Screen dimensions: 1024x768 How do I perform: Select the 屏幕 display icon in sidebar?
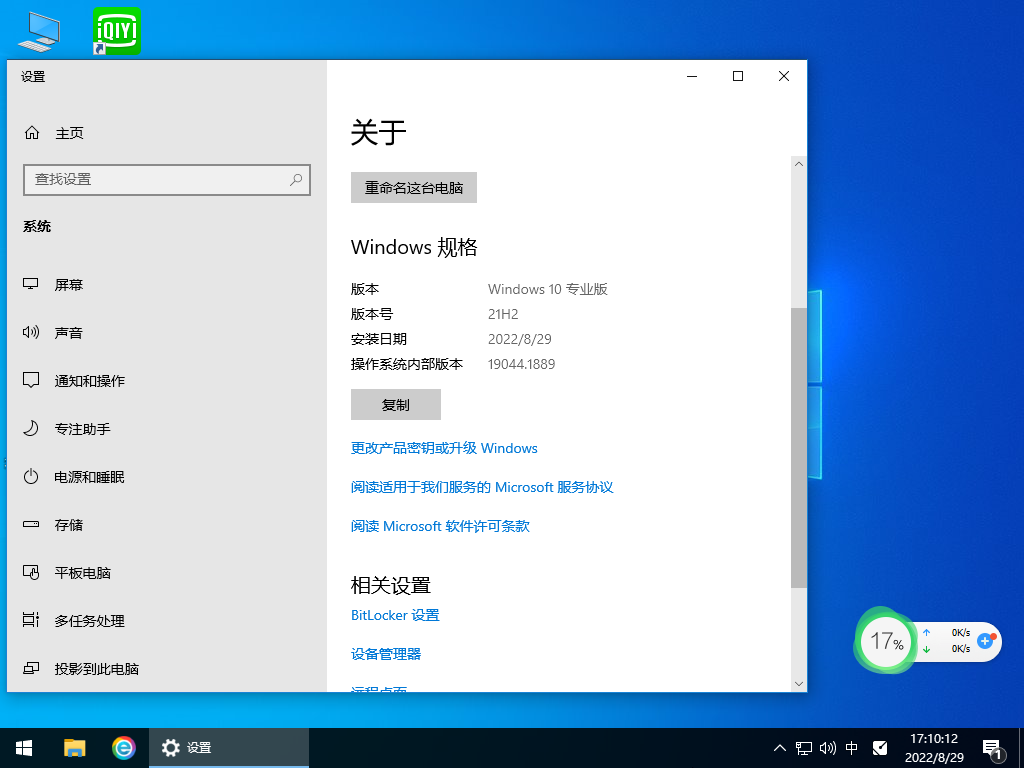31,284
